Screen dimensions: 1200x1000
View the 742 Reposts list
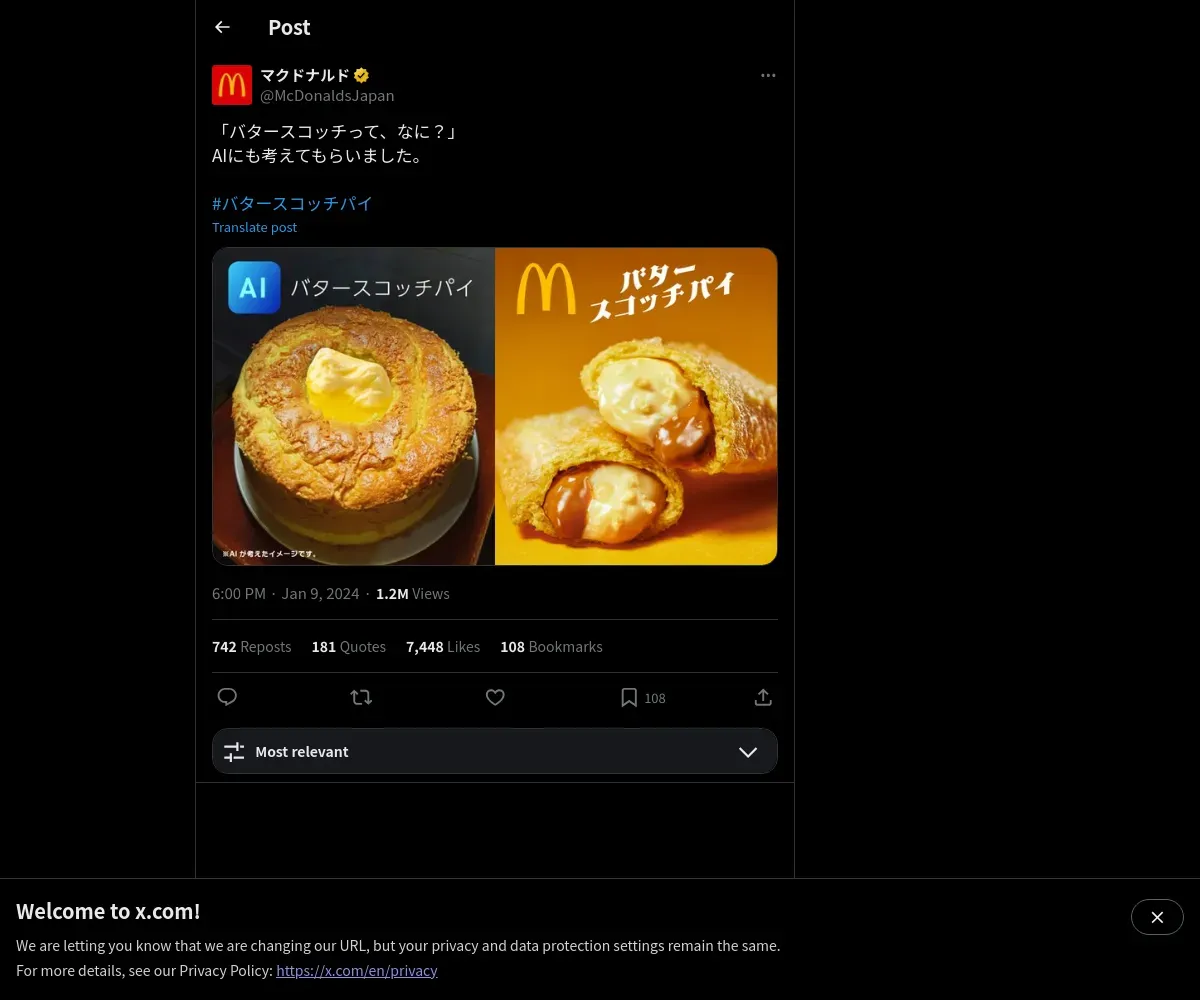tap(251, 647)
